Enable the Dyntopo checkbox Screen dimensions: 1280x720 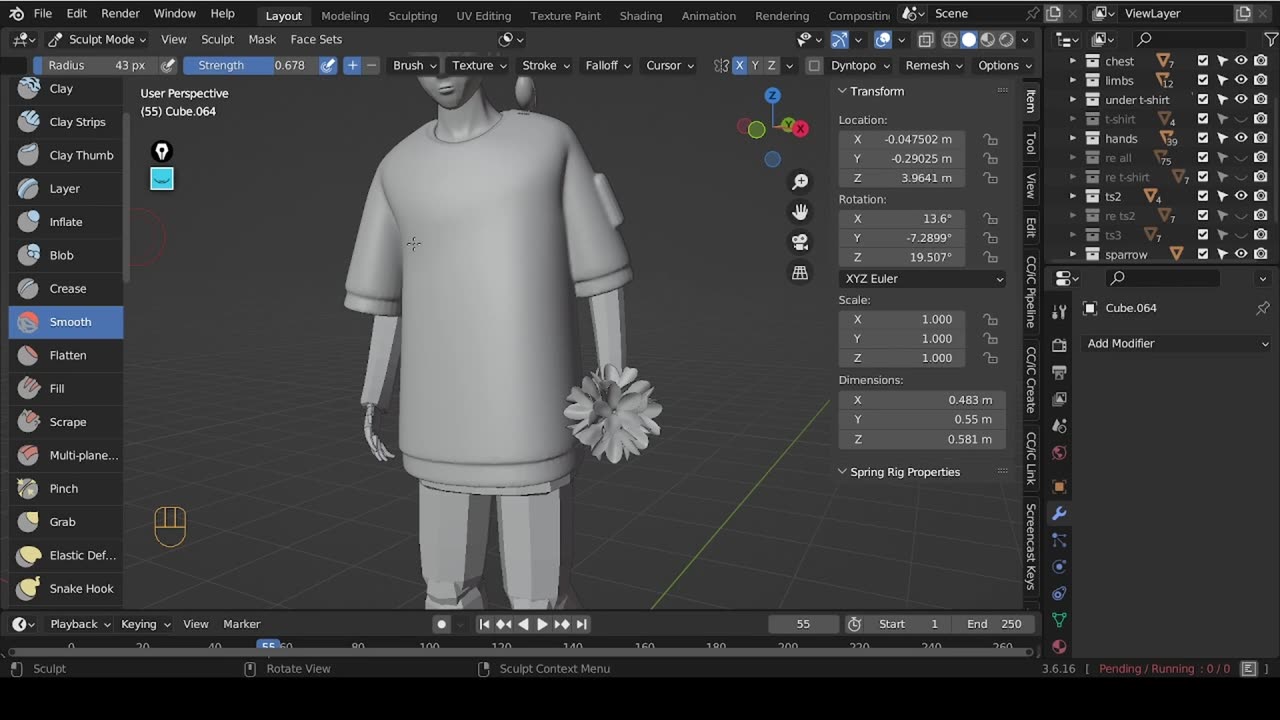814,65
